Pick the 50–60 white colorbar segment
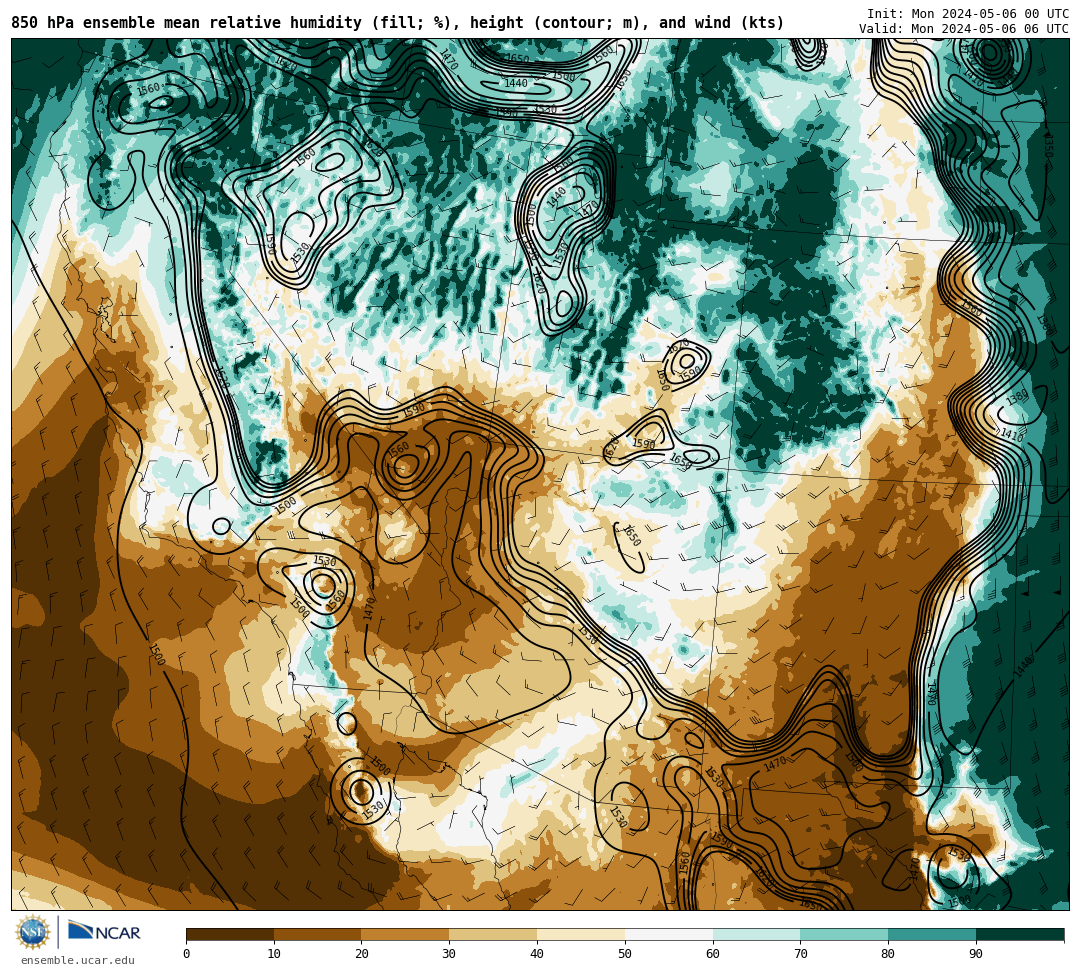 pos(669,934)
